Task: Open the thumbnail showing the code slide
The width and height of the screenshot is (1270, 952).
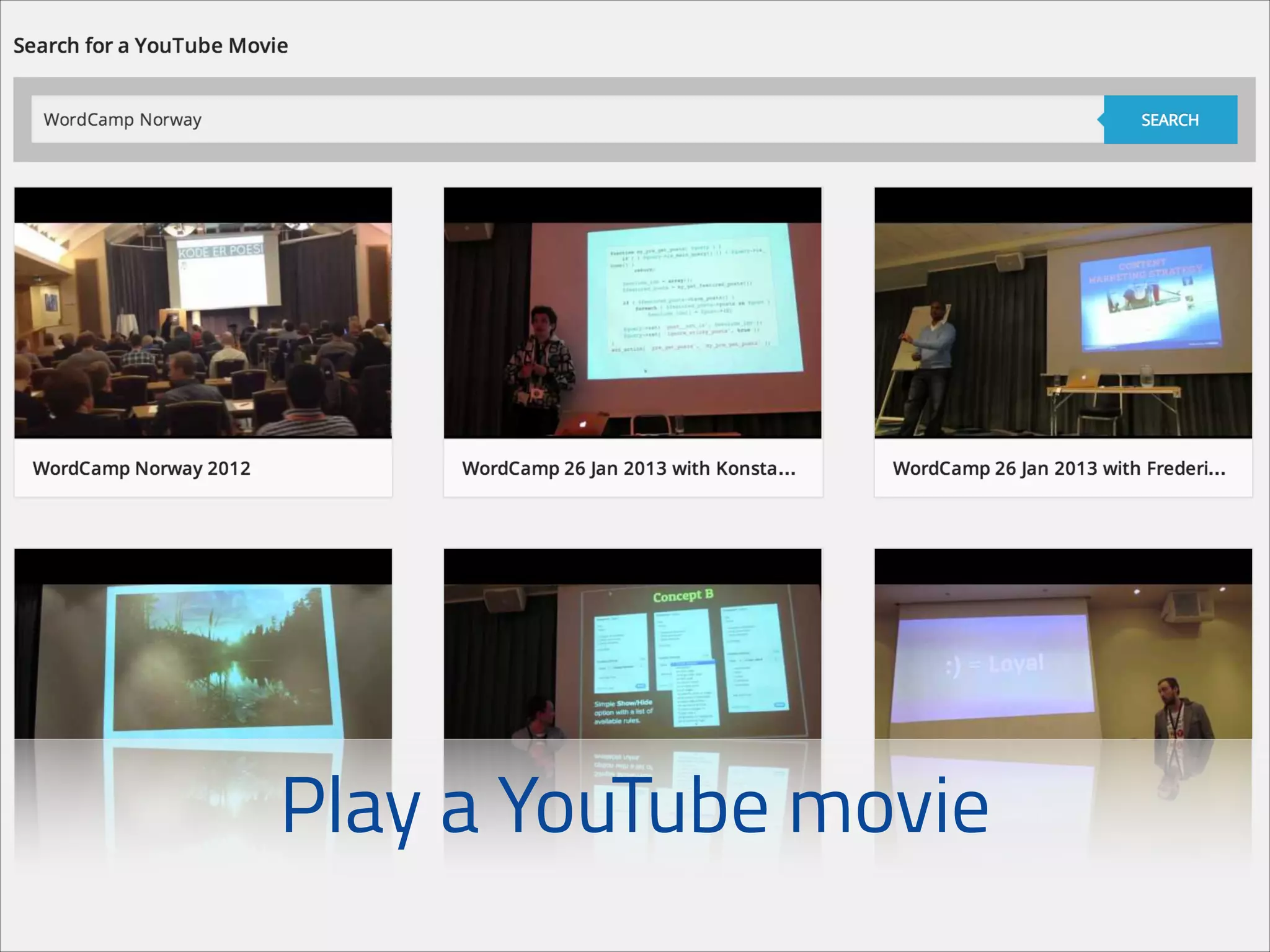Action: click(633, 313)
